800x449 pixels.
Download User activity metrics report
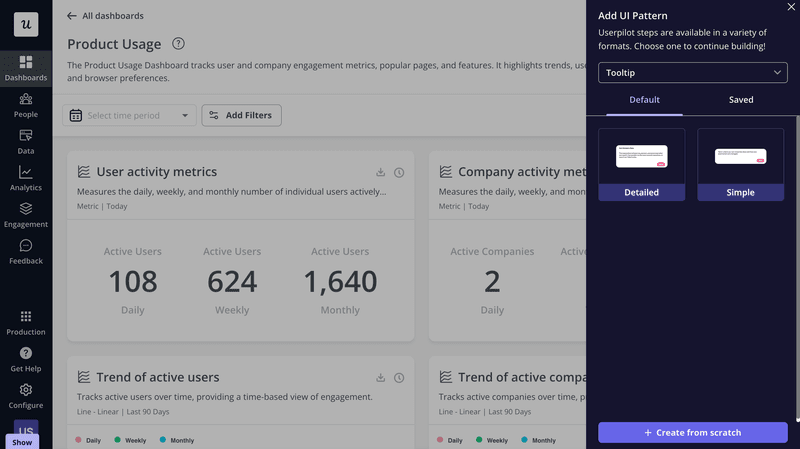pyautogui.click(x=381, y=172)
